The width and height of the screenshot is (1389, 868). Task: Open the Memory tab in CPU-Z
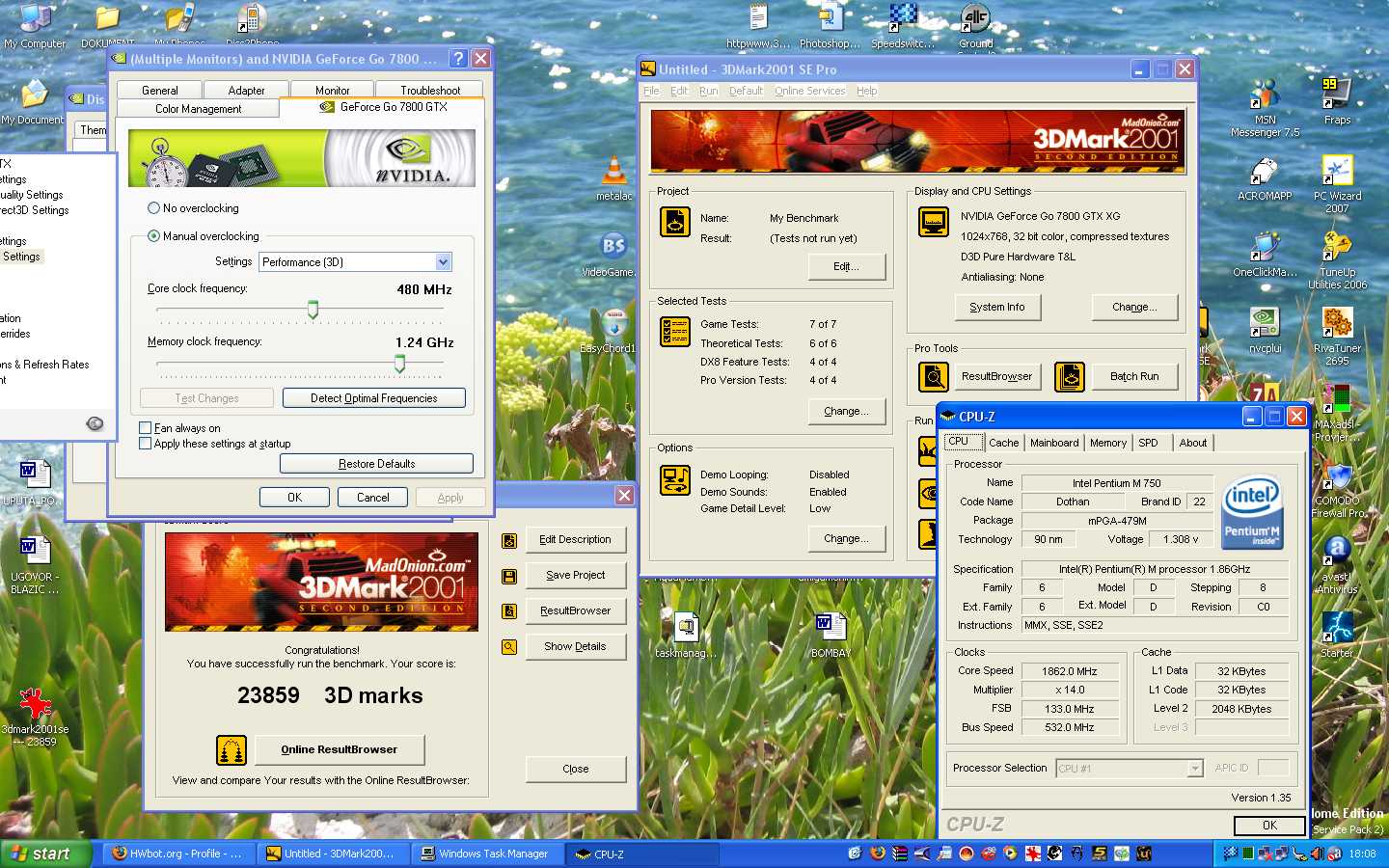click(1107, 443)
